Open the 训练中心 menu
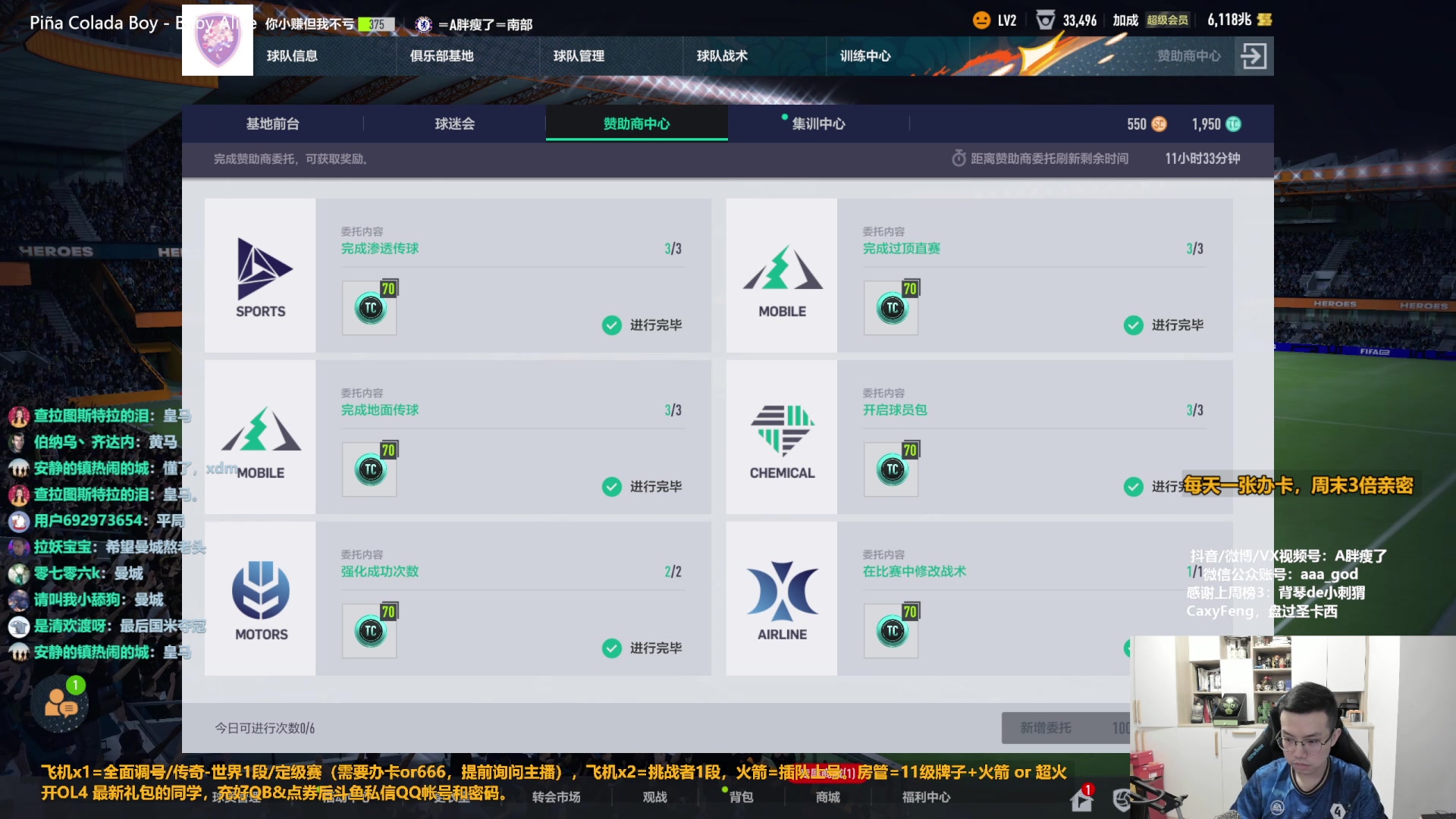 pyautogui.click(x=865, y=56)
